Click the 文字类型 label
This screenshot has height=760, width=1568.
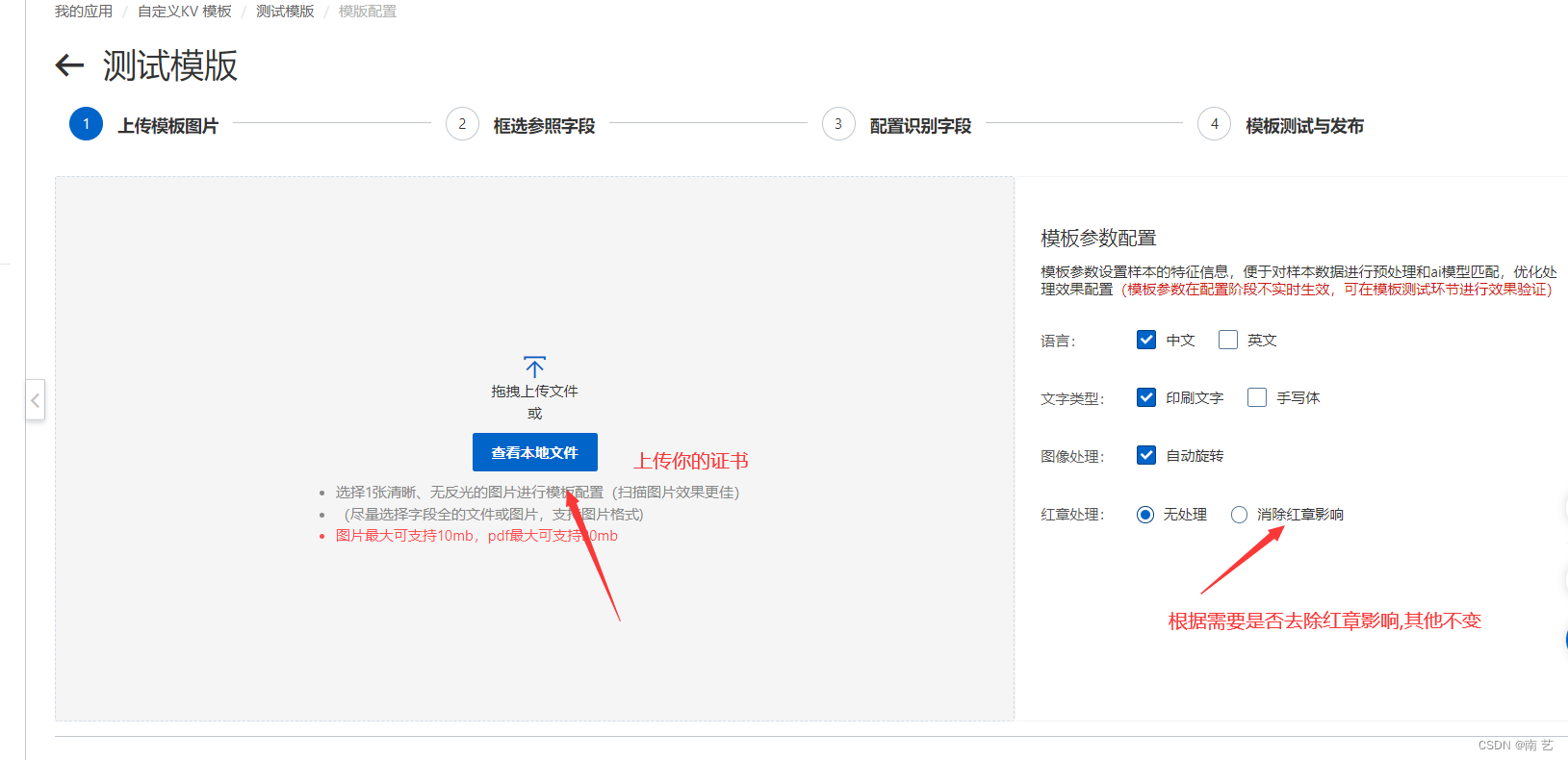pyautogui.click(x=1072, y=398)
